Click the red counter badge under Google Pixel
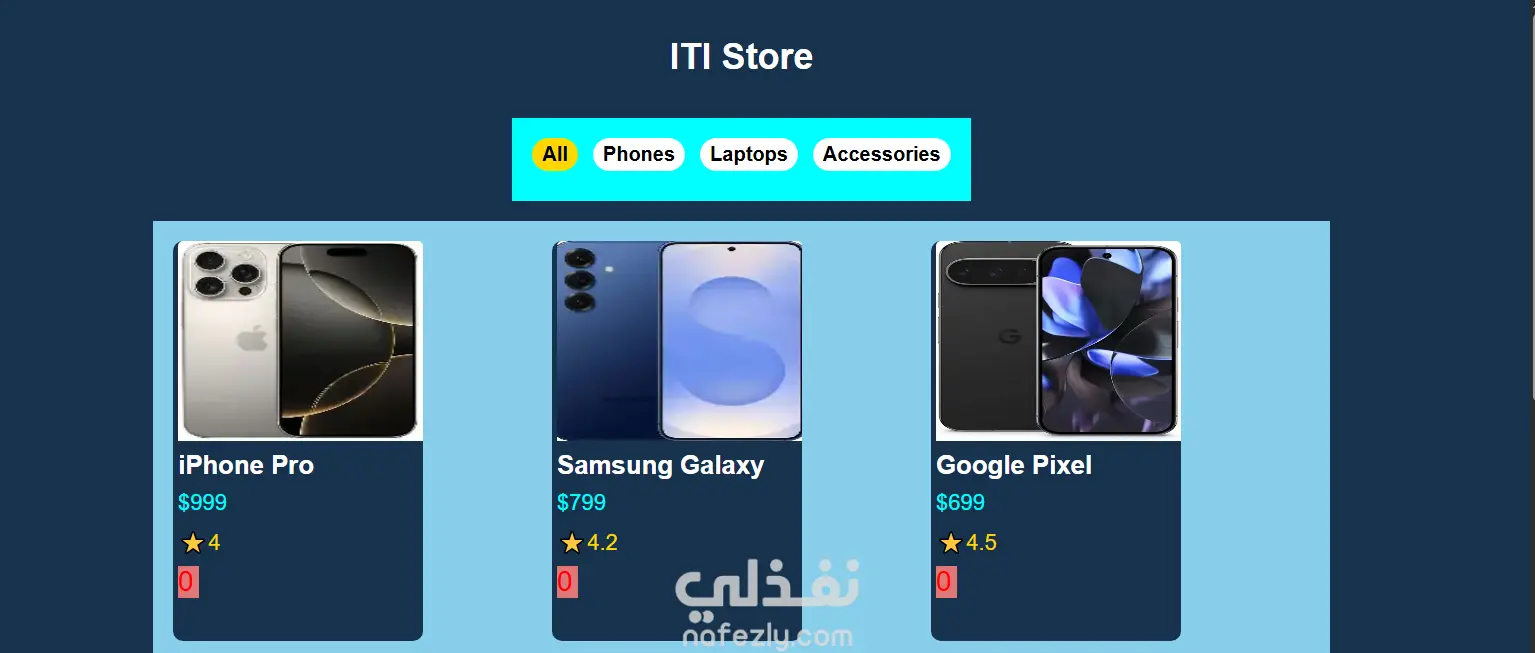 click(946, 582)
